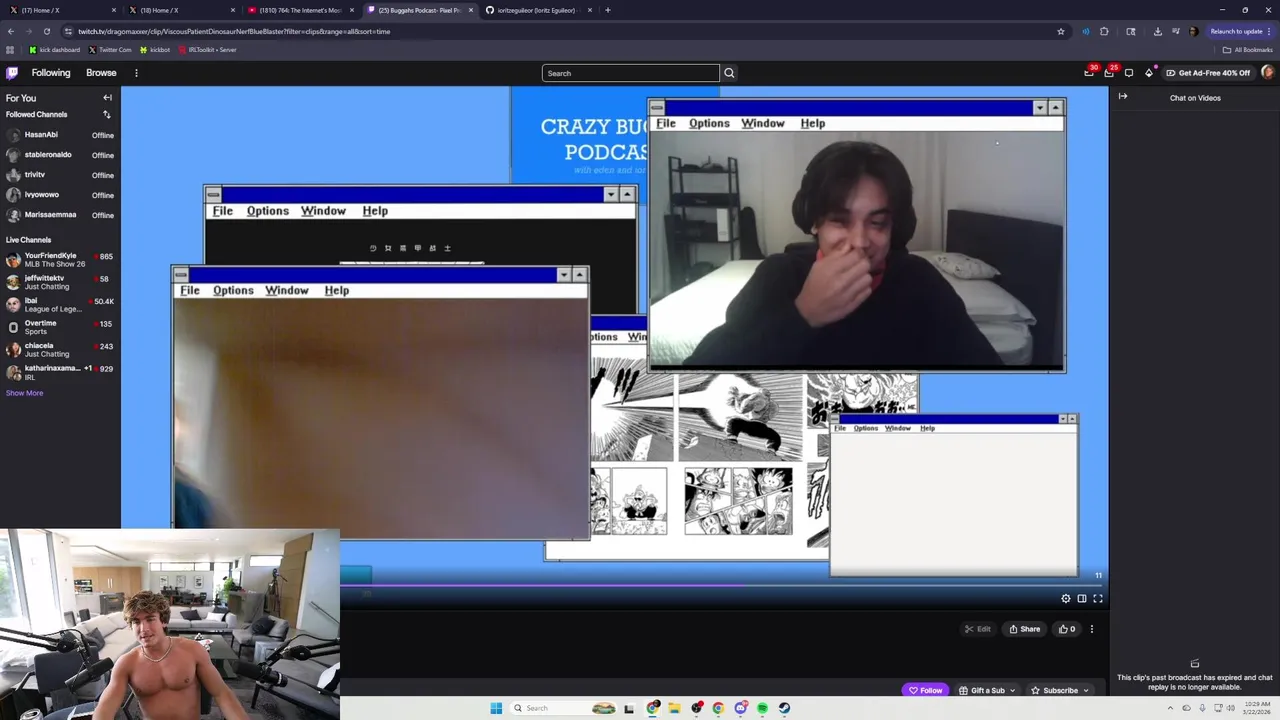Open the Following page
This screenshot has height=720, width=1280.
point(51,73)
